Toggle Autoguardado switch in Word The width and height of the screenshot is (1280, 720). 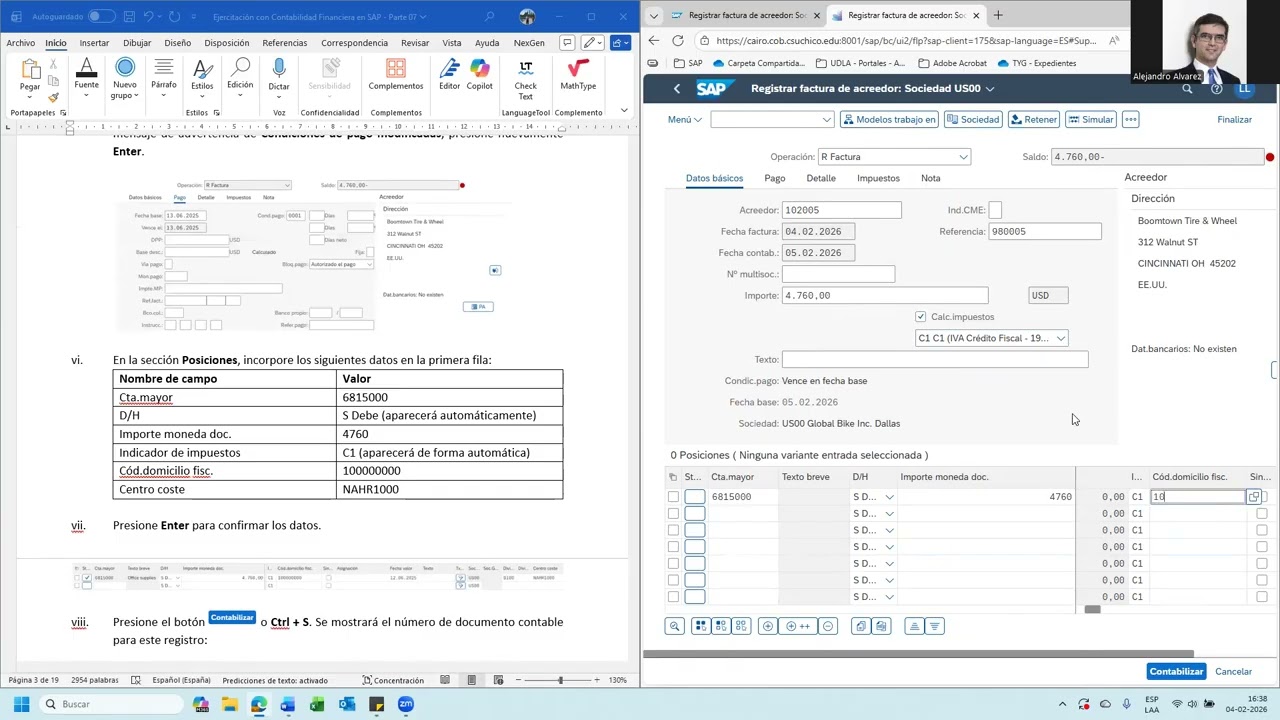tap(101, 17)
